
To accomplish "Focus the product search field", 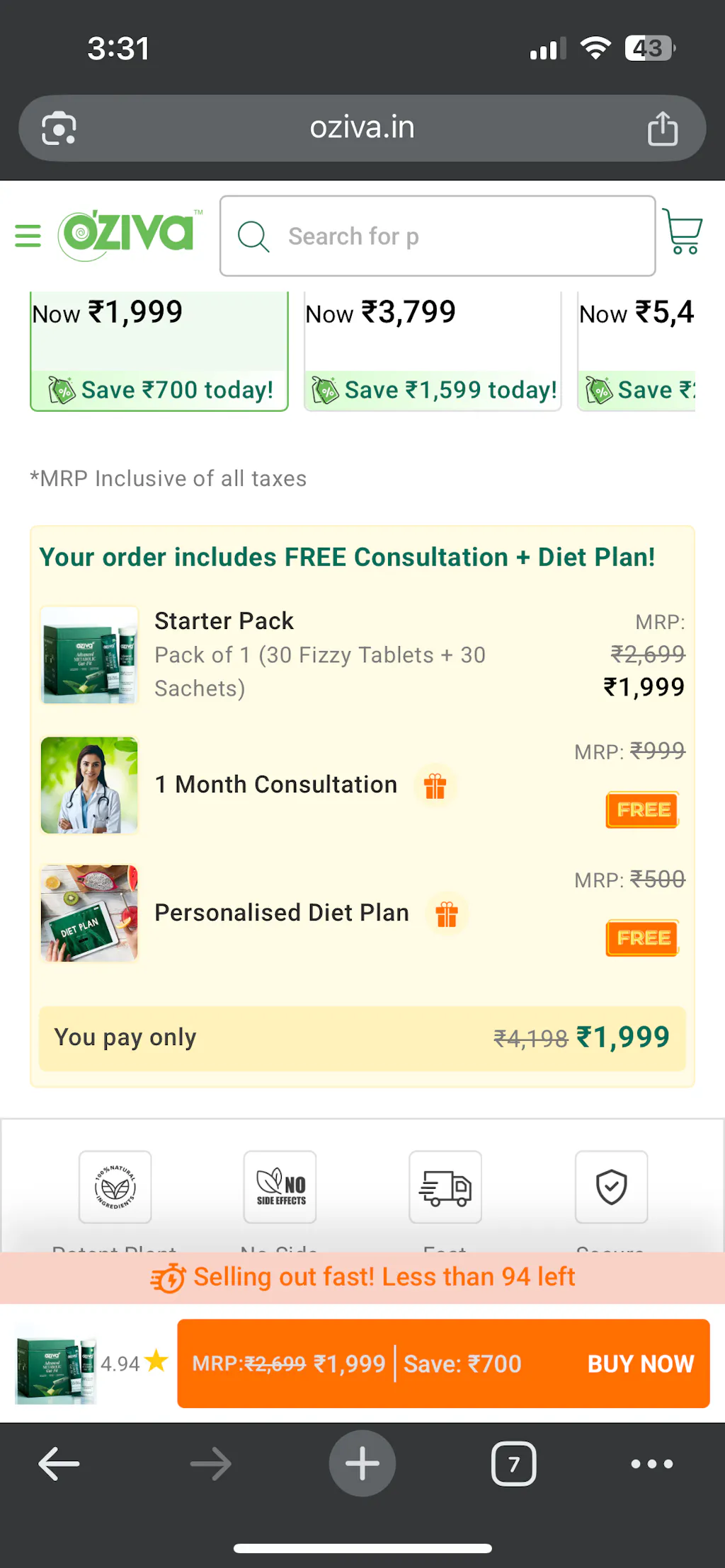I will pyautogui.click(x=453, y=236).
